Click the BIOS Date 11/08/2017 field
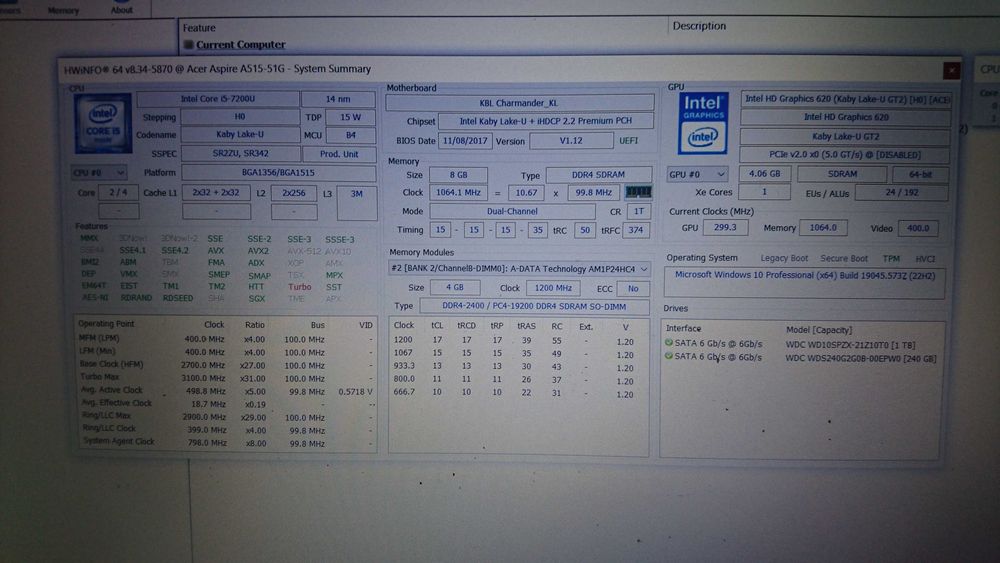Screen dimensions: 1000x563 465,141
